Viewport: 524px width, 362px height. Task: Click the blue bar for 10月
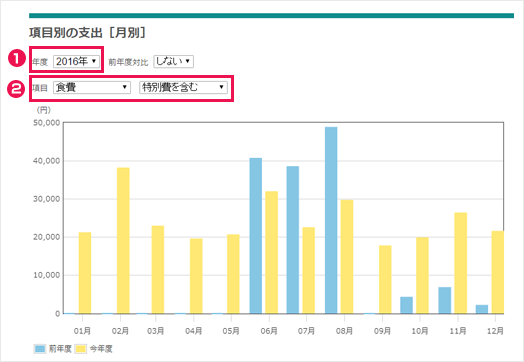(x=407, y=305)
